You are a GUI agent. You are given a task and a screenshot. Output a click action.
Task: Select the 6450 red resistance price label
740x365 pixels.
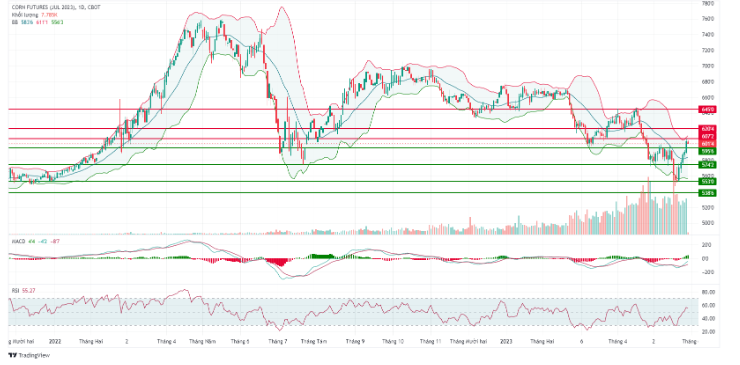pos(707,110)
